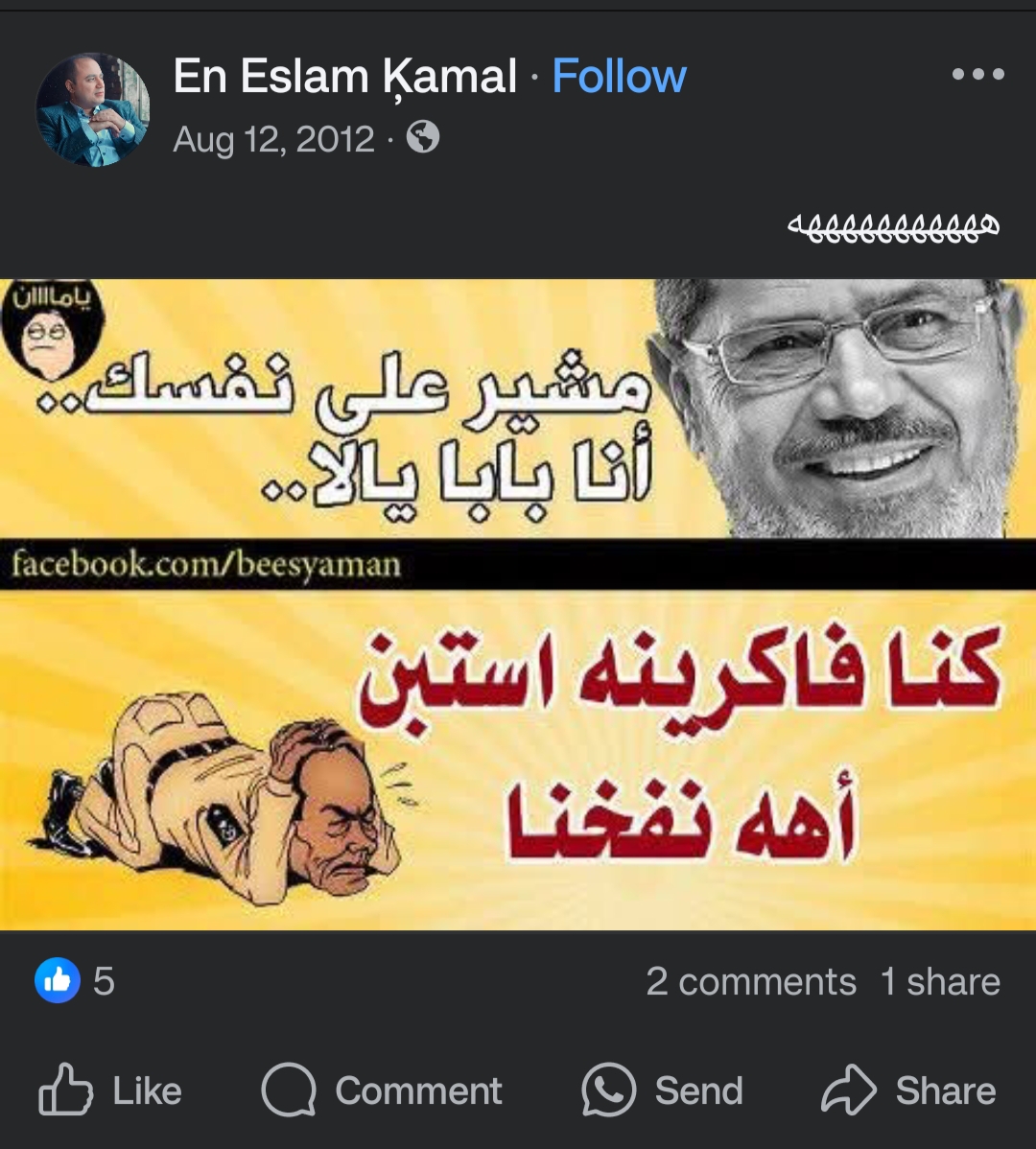This screenshot has height=1149, width=1036.
Task: Click the Arabic laughing caption above the image
Action: coord(893,226)
